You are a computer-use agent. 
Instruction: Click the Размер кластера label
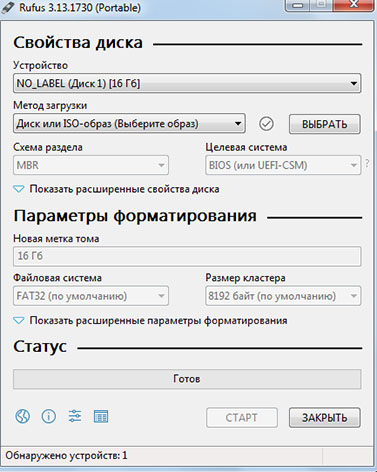coord(245,278)
